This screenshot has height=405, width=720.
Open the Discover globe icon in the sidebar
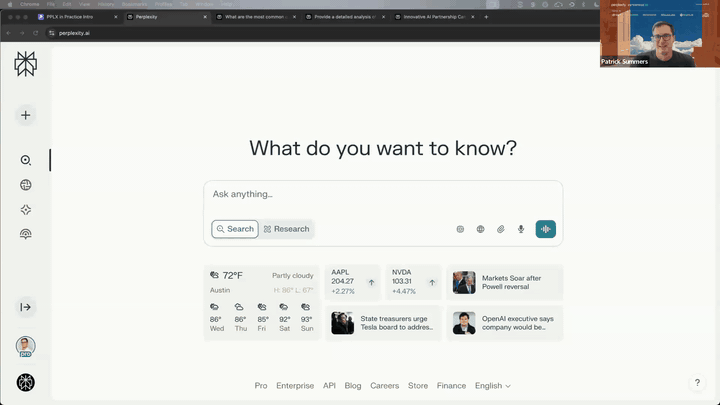click(25, 185)
